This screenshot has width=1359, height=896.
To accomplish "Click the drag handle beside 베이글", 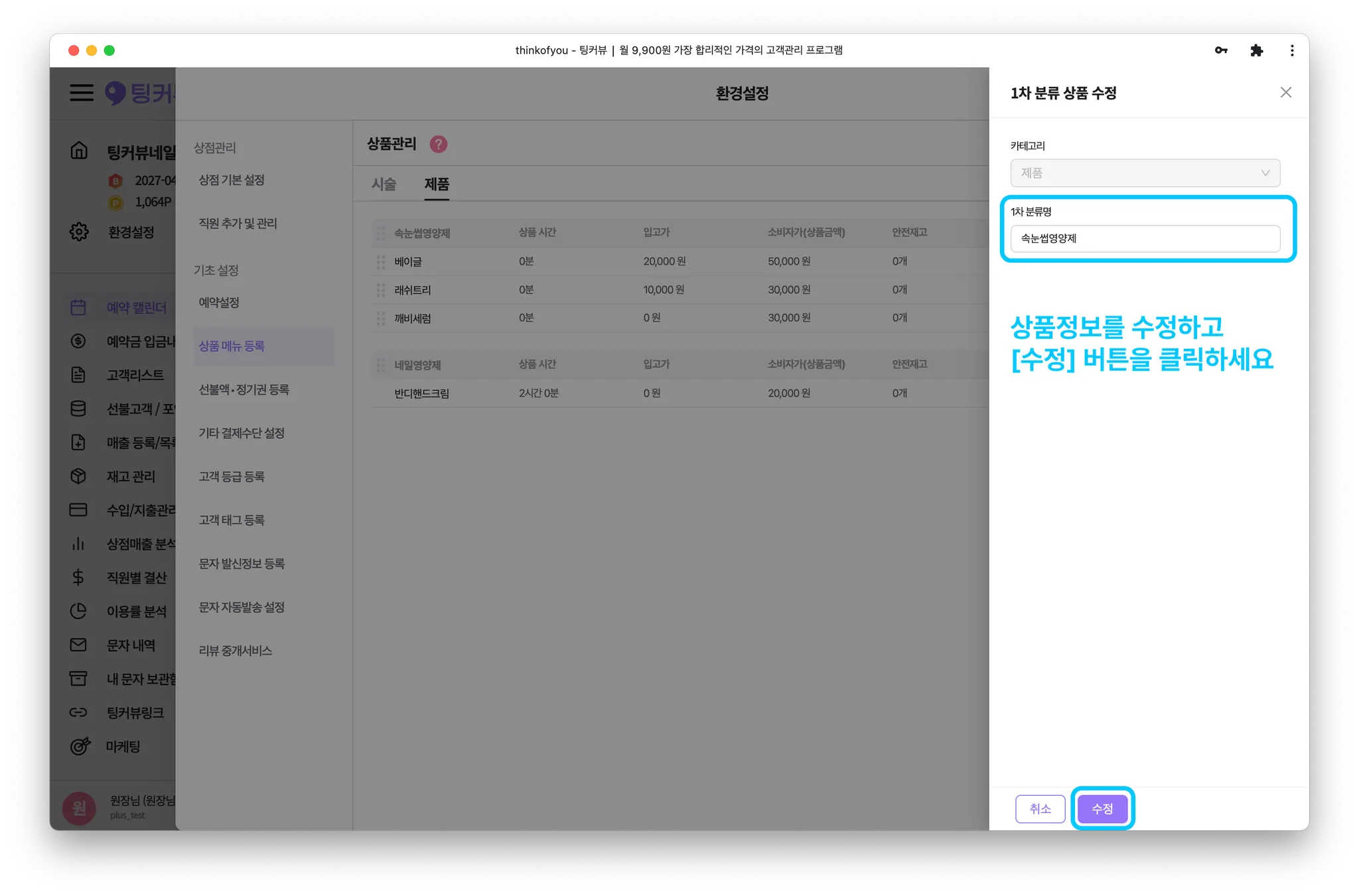I will tap(381, 262).
